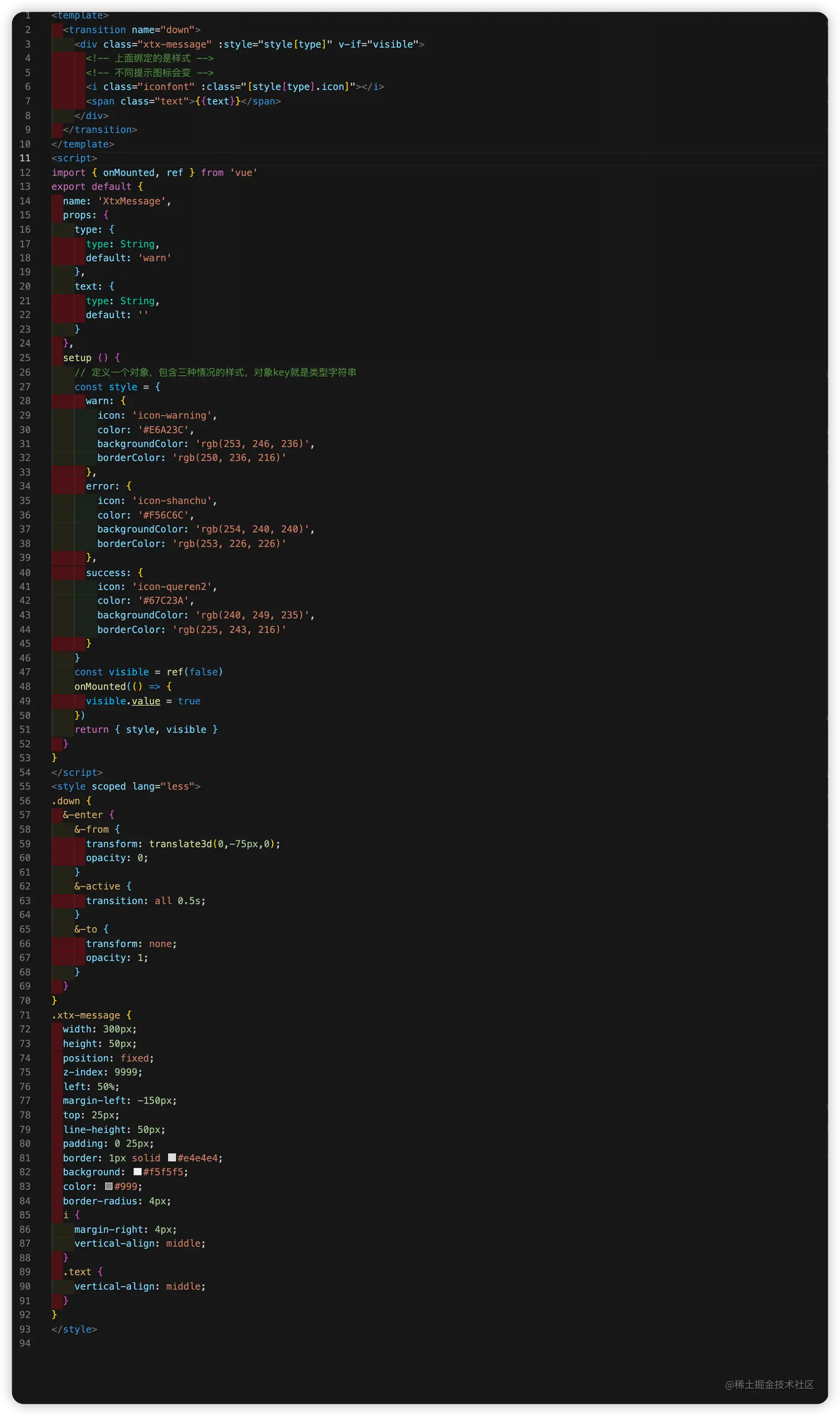Click the 'z-index: 9999;' rule
The image size is (840, 1416).
pyautogui.click(x=103, y=1073)
